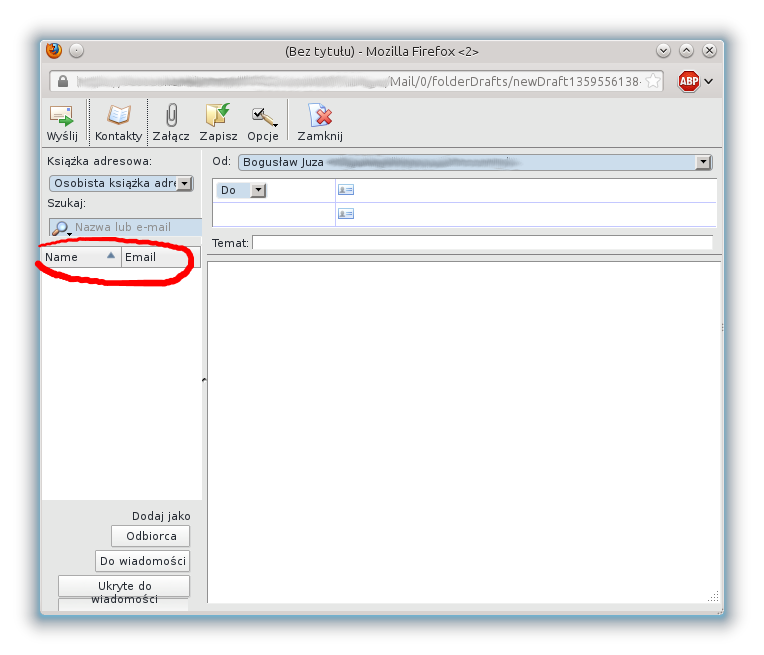The image size is (764, 655).
Task: Click the Temat subject input field
Action: coord(482,242)
